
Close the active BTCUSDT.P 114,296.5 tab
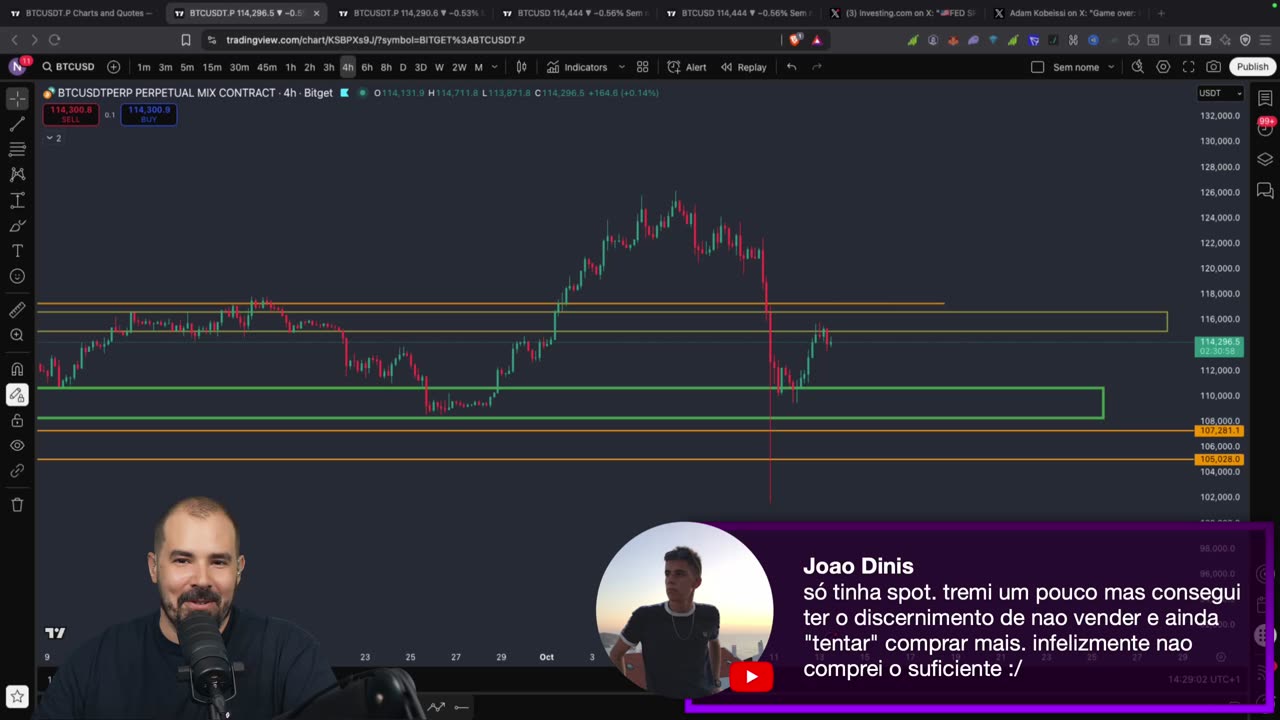316,13
